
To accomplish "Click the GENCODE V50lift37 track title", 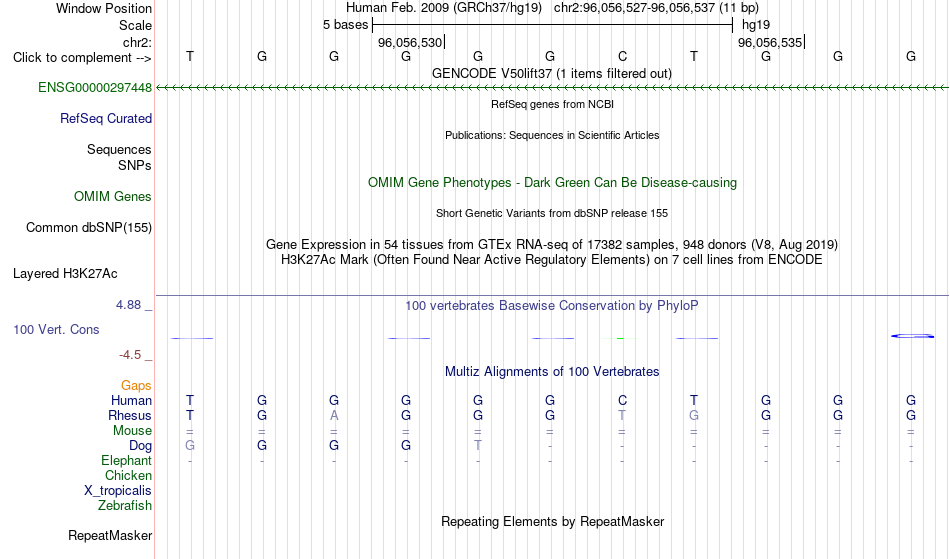I will point(551,73).
